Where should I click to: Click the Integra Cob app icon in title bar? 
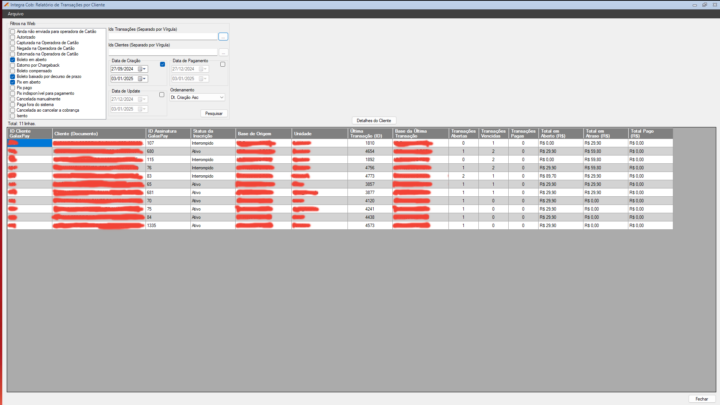[x=6, y=5]
